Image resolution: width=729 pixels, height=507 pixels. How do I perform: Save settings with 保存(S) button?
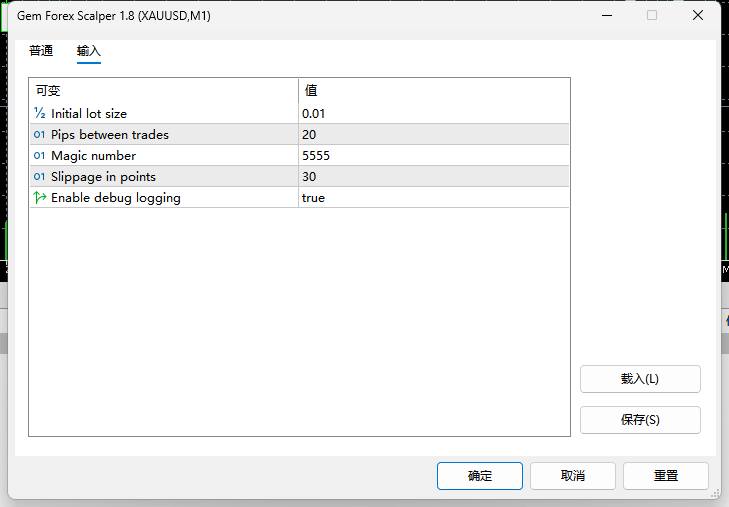[640, 420]
